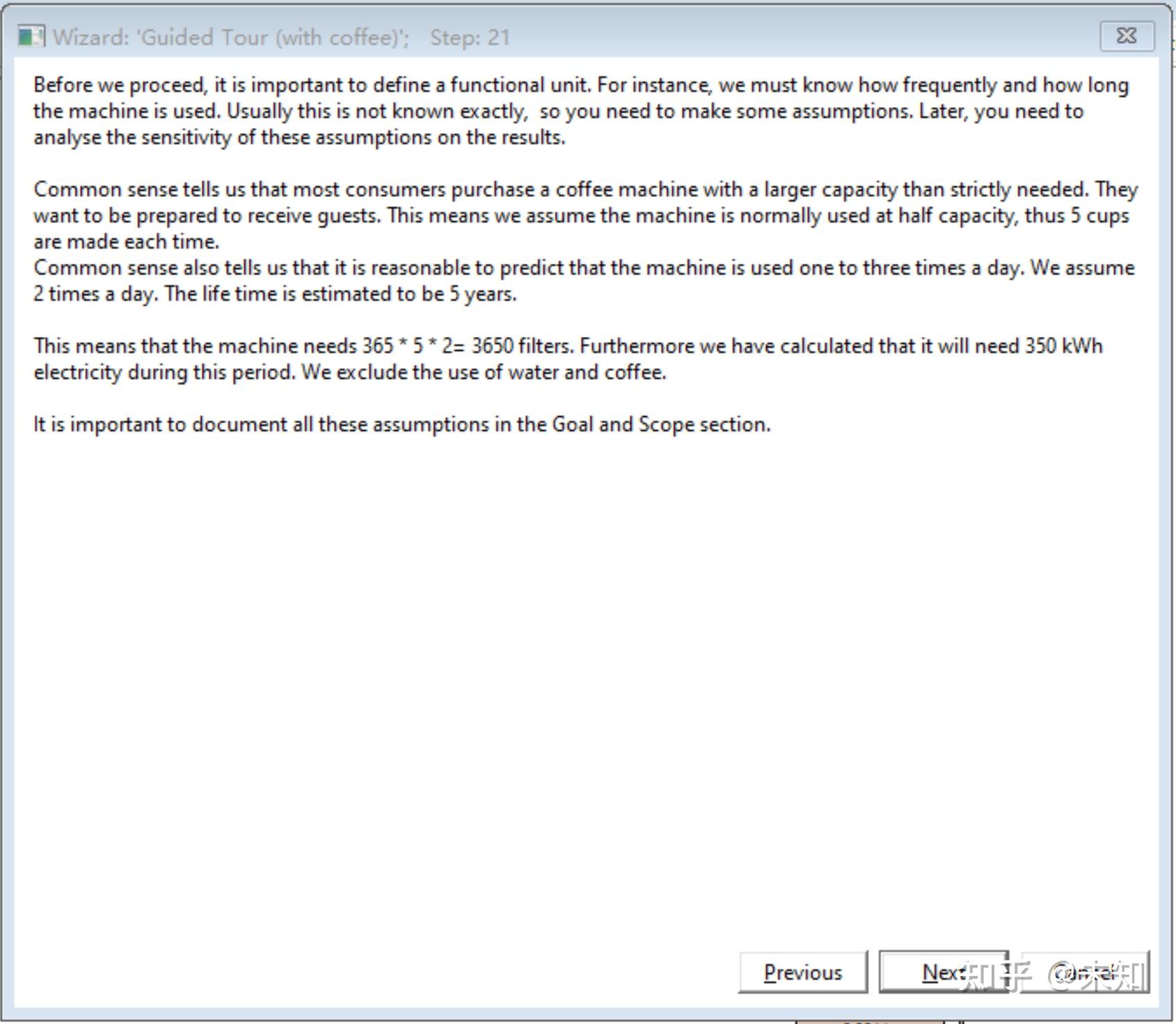Click the paragraph starting 'Before we proceed'
The image size is (1176, 1024).
point(581,111)
